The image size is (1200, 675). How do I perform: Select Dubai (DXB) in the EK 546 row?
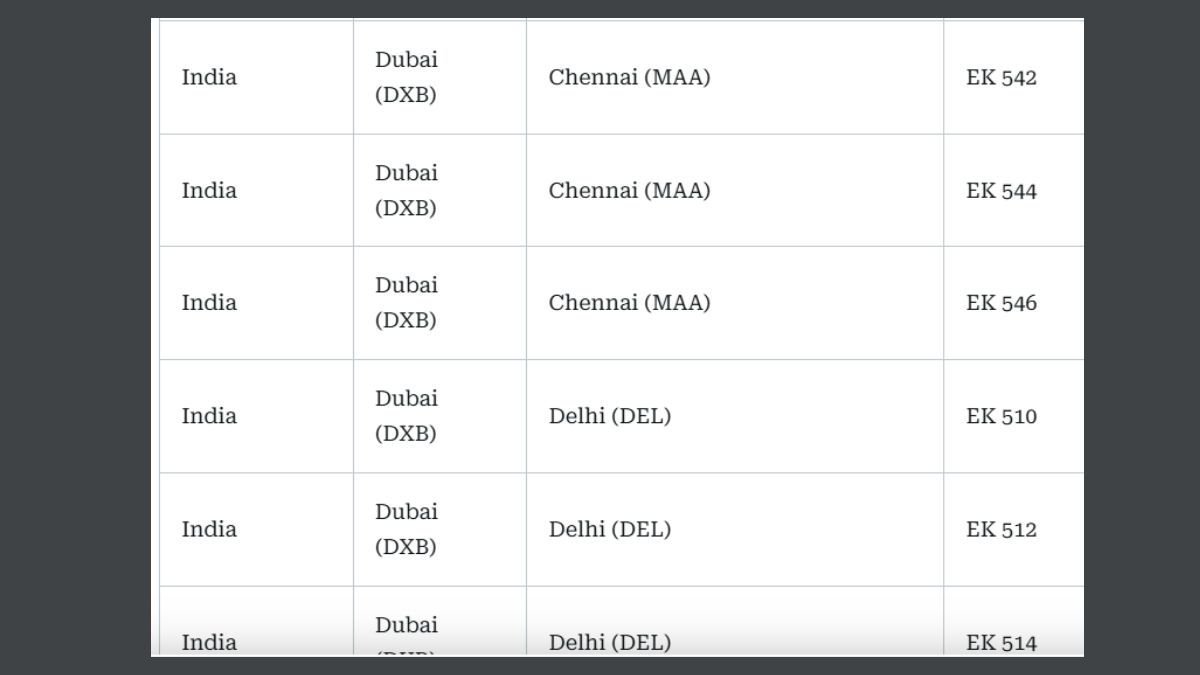click(406, 303)
